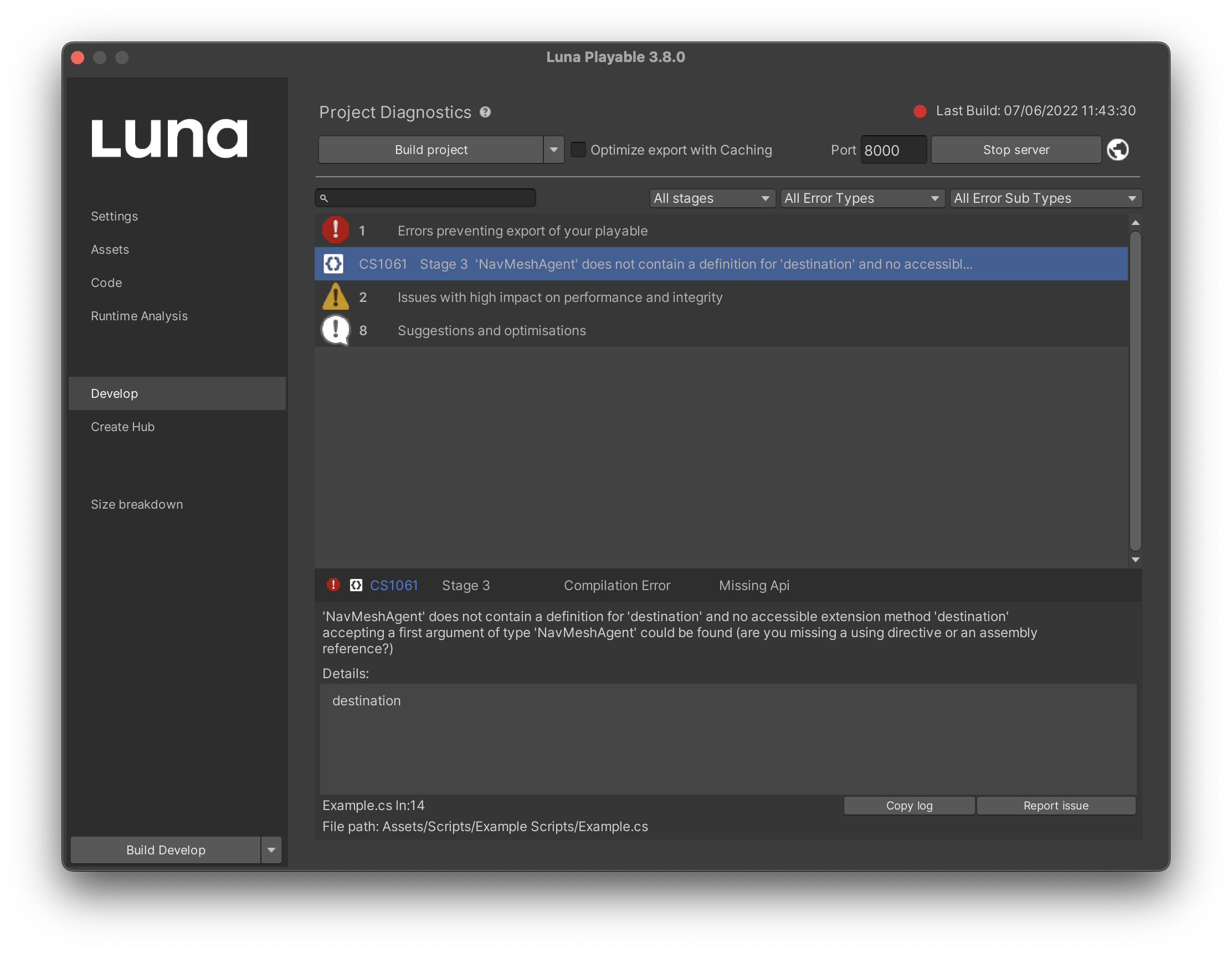Click the CS1061 error icon in diagnostics list
The image size is (1232, 953).
[335, 263]
